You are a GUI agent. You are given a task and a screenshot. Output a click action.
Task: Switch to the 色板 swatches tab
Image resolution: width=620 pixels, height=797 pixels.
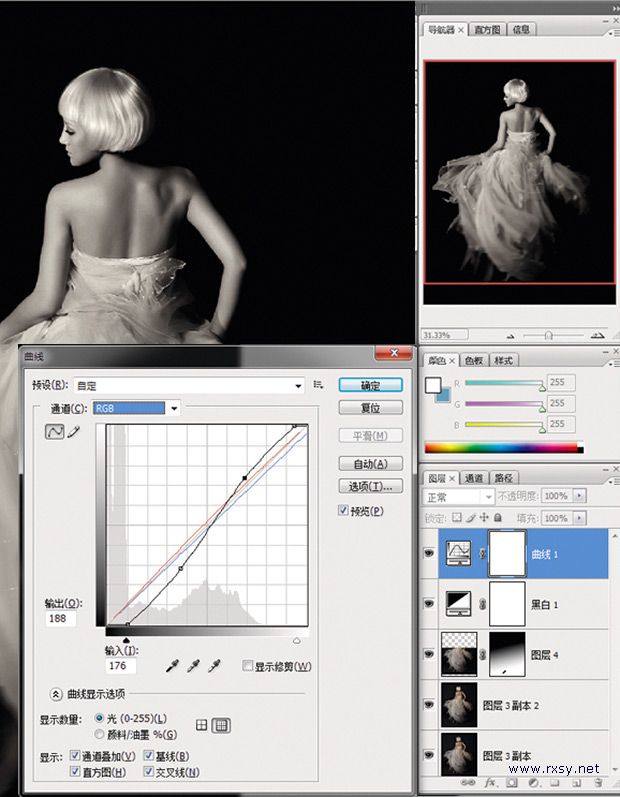pos(474,360)
